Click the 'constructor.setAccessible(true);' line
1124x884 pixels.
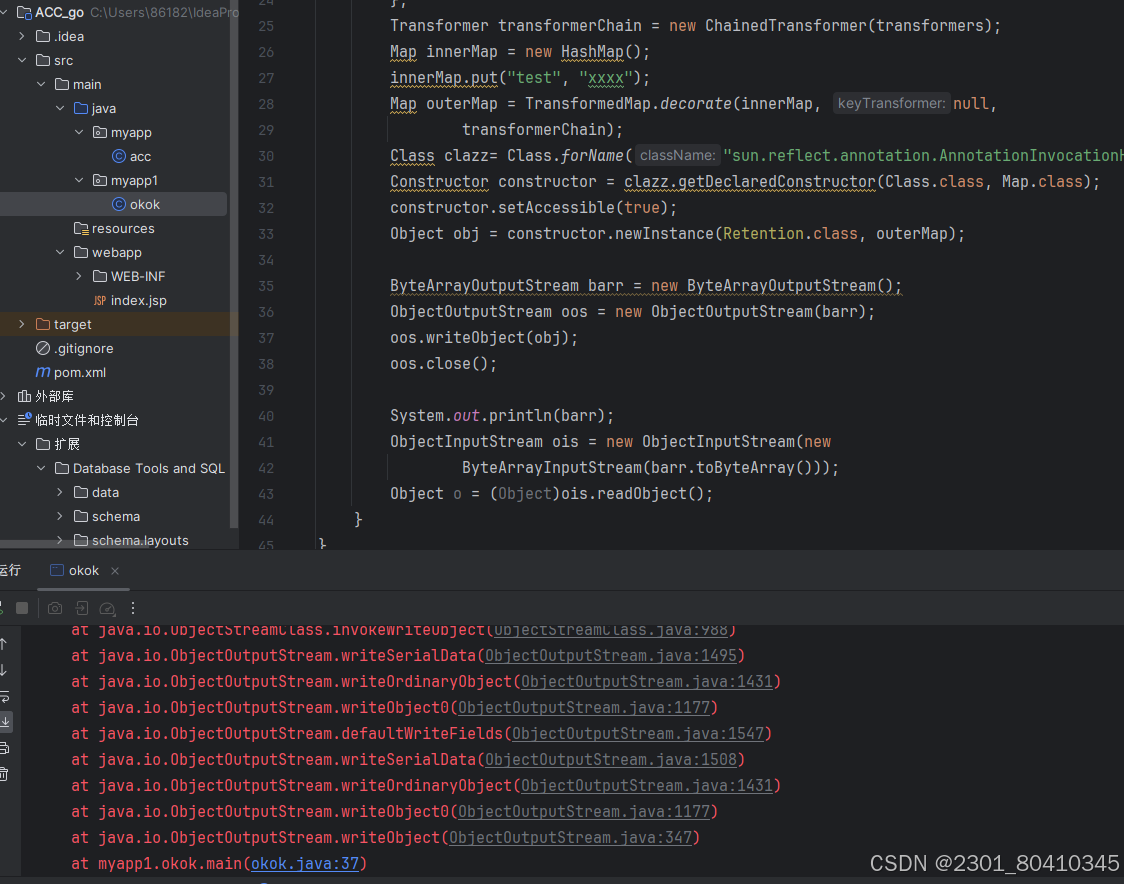click(x=533, y=208)
